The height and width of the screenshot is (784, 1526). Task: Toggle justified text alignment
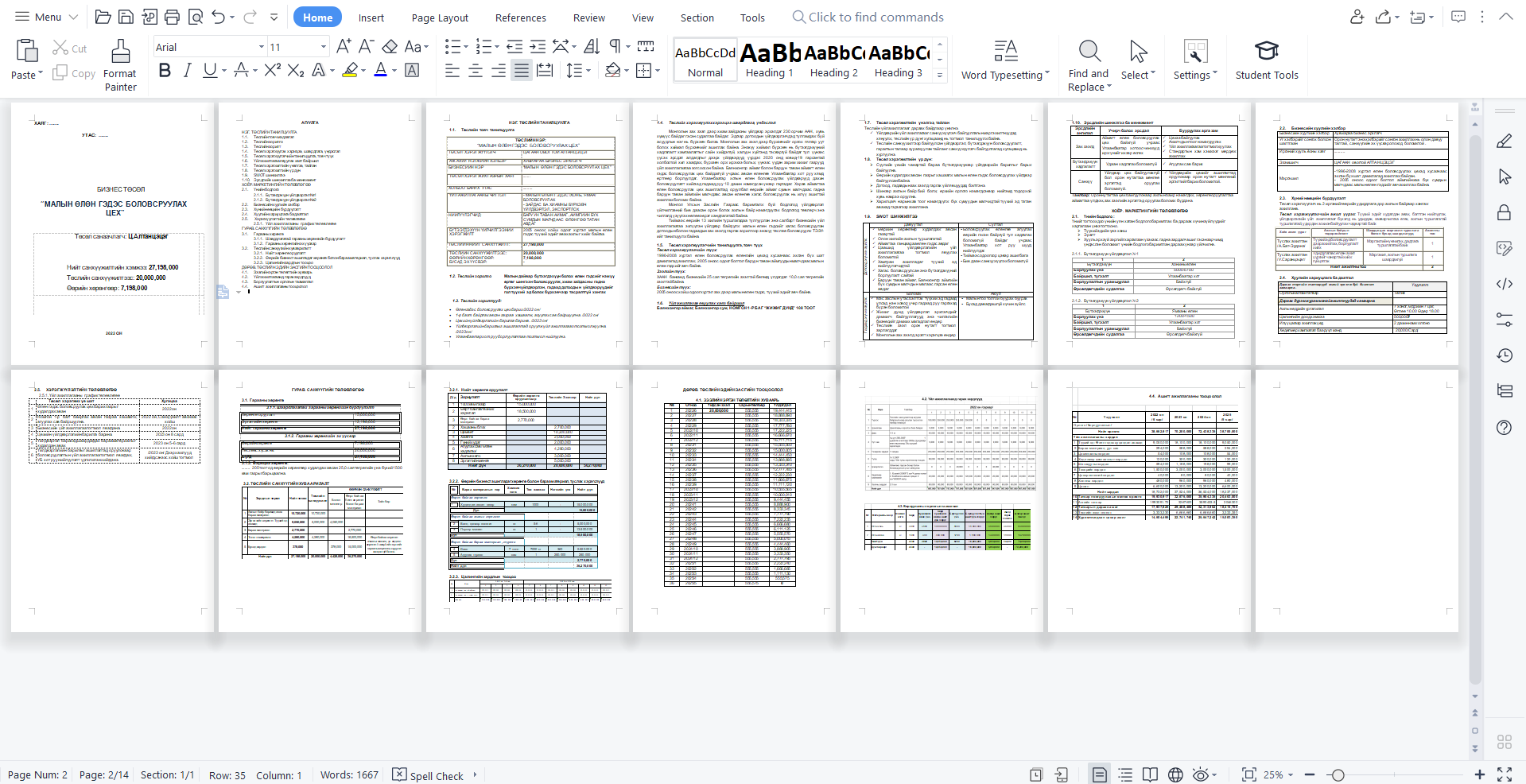(521, 71)
